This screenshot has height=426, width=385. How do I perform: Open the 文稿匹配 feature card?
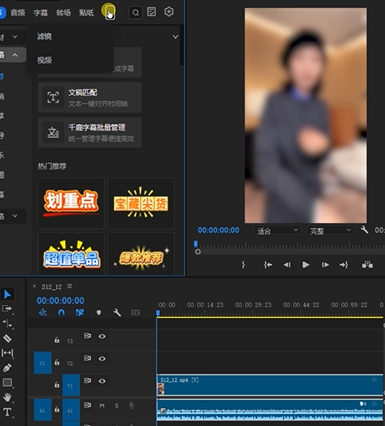[90, 98]
